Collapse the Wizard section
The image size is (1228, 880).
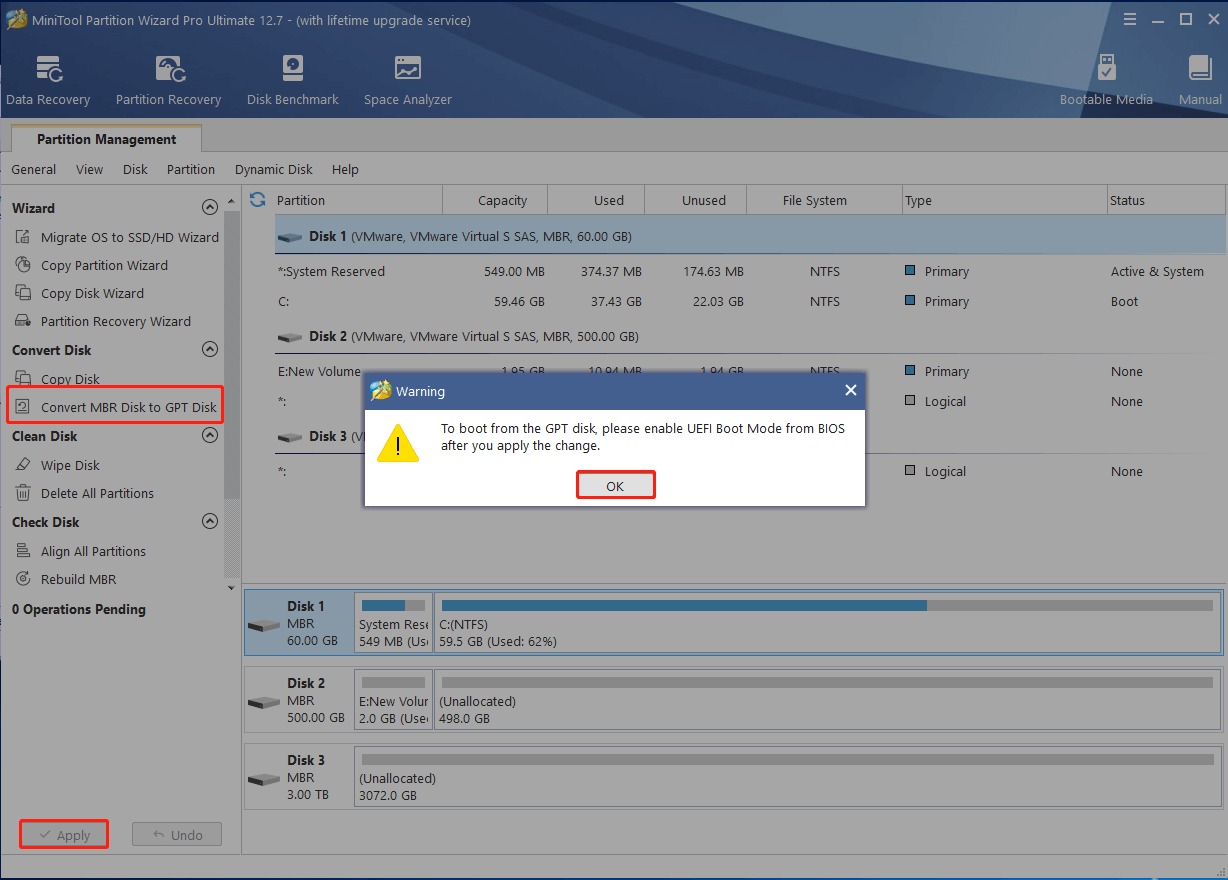210,207
